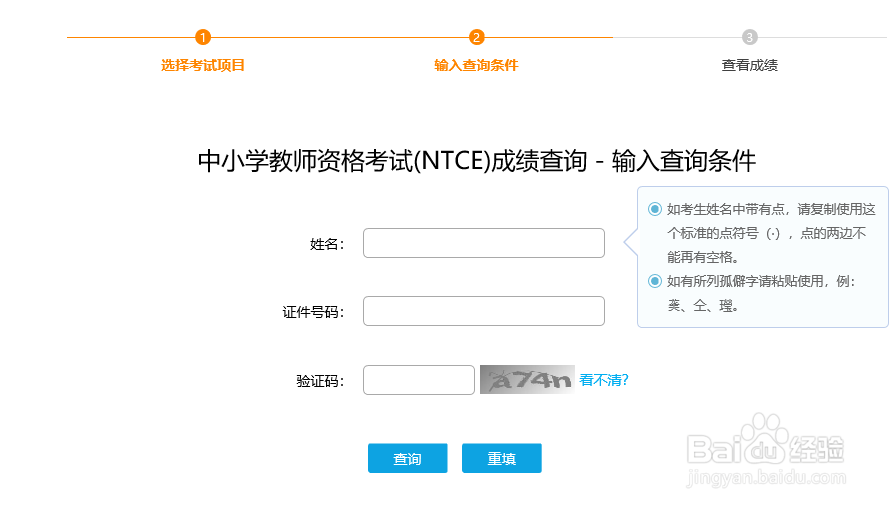This screenshot has width=895, height=508.
Task: Click step 3 gray circle icon
Action: click(749, 37)
